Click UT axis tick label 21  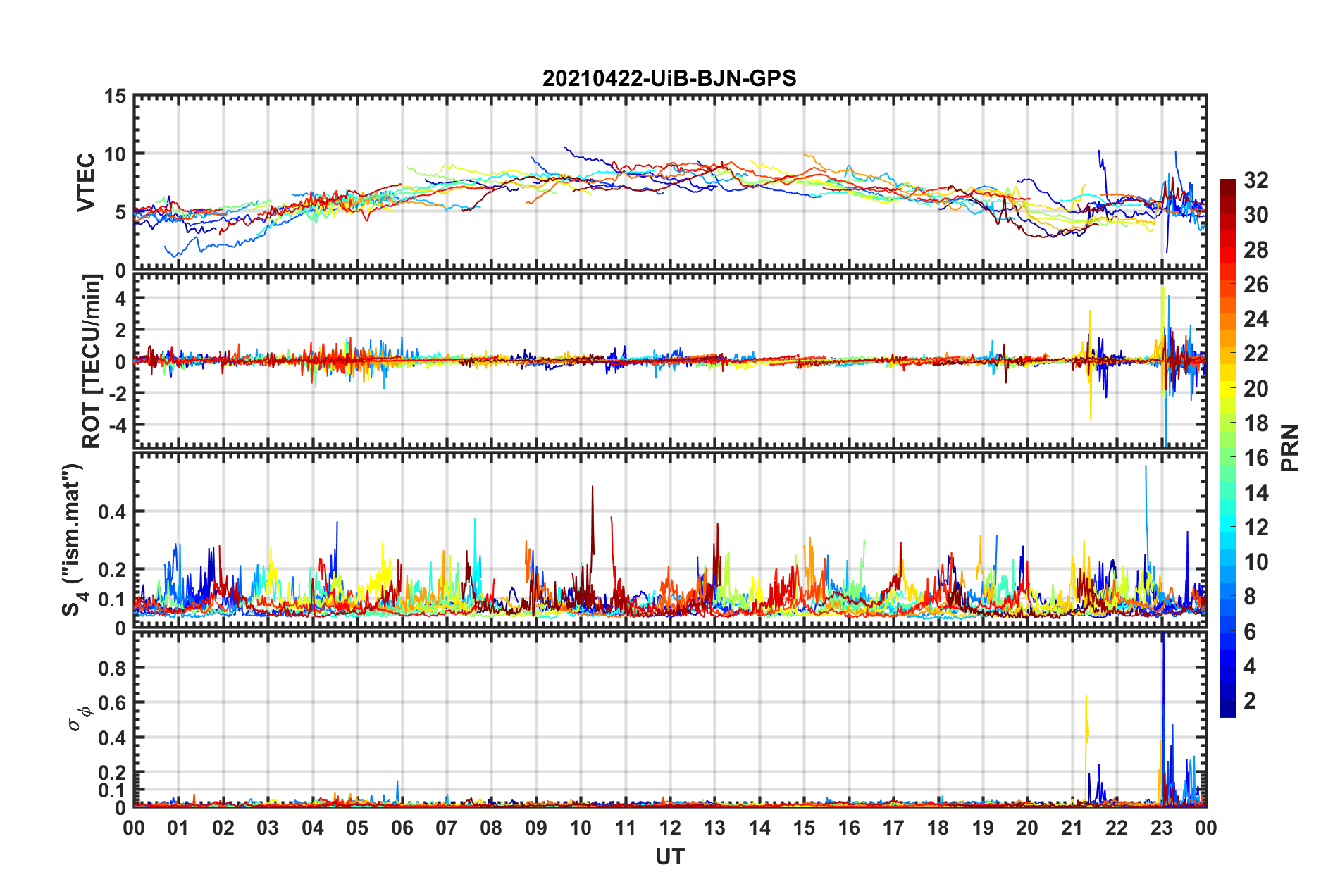point(1072,828)
